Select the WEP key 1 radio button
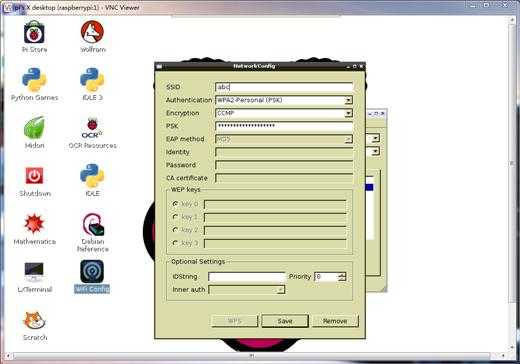This screenshot has height=364, width=520. tap(175, 217)
